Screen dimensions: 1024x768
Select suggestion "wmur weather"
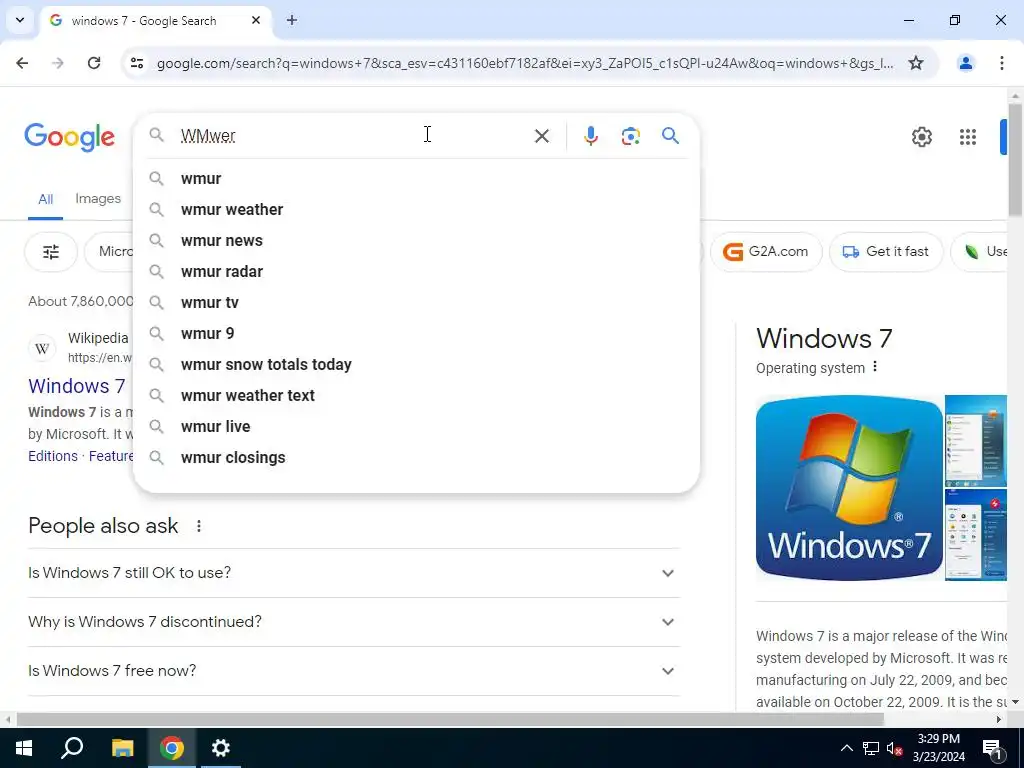tap(416, 210)
